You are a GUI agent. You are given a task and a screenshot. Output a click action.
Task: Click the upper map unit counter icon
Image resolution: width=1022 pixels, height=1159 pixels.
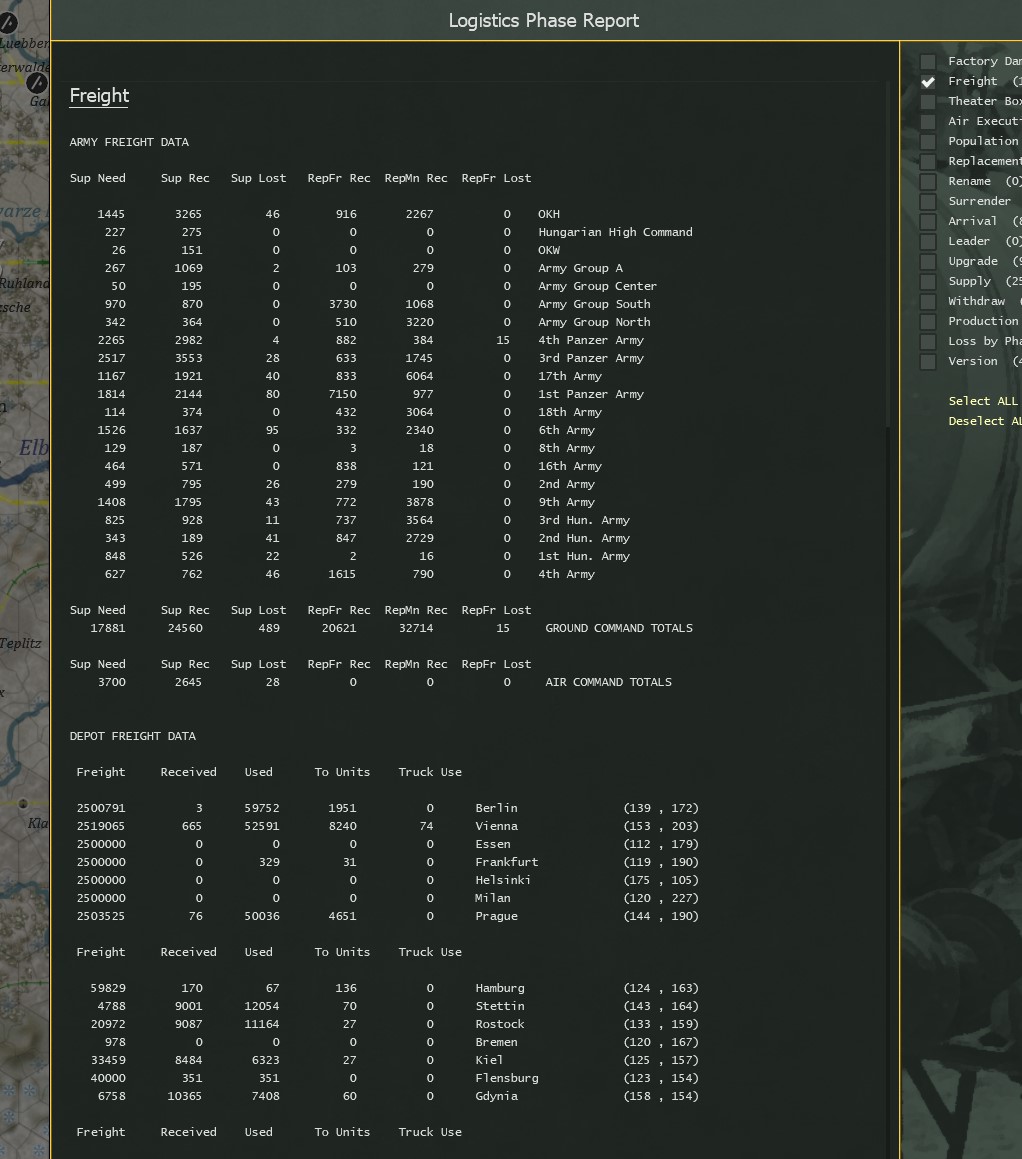pos(8,23)
